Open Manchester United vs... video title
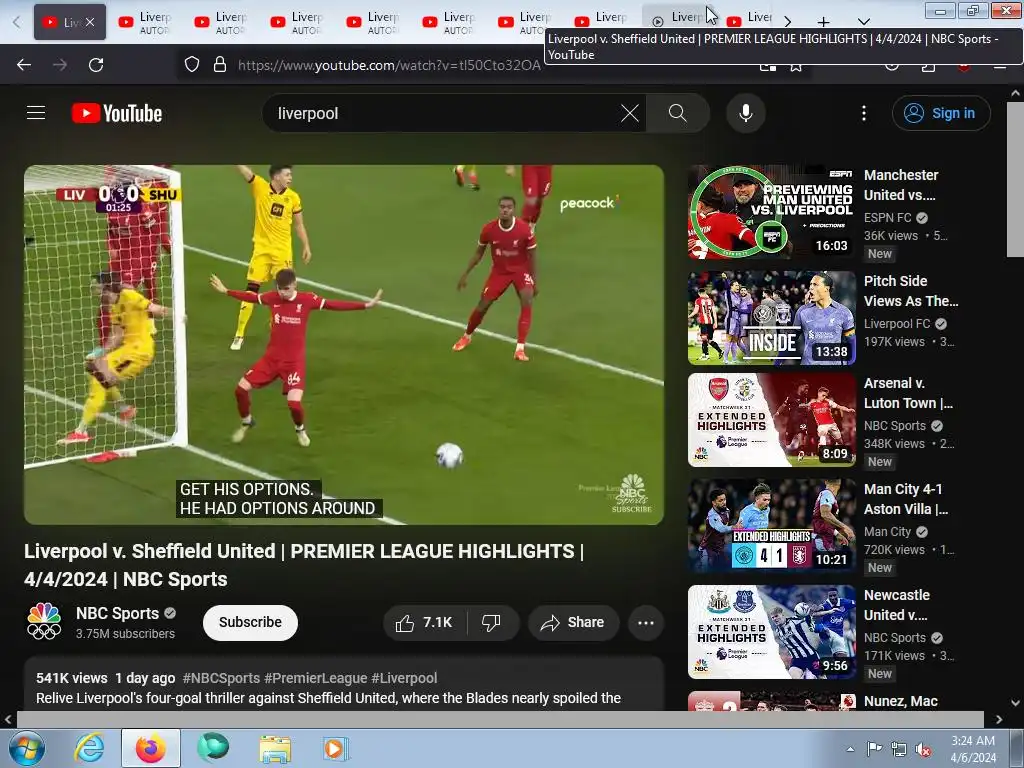The height and width of the screenshot is (768, 1024). tap(901, 185)
